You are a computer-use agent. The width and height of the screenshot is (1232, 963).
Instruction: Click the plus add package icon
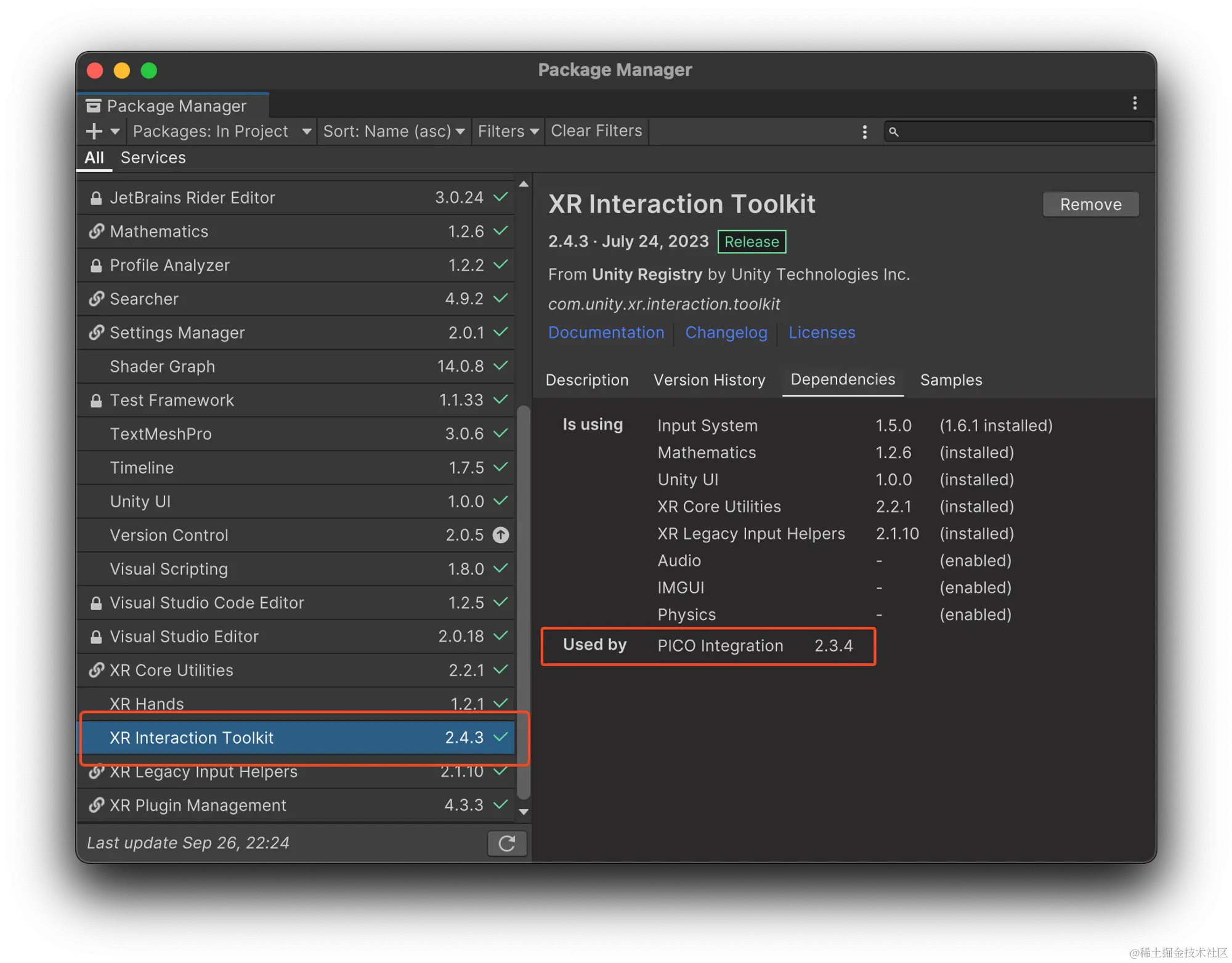[94, 131]
